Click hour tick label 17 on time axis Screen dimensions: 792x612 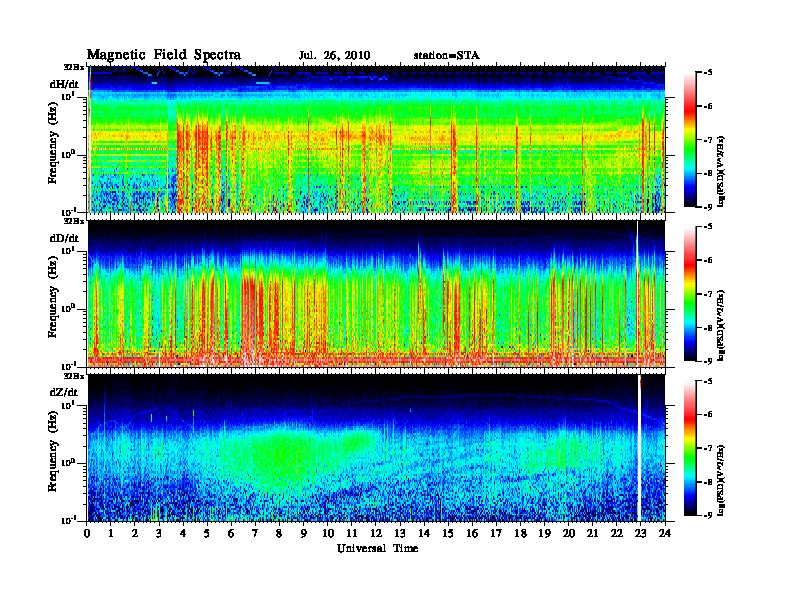pyautogui.click(x=497, y=534)
